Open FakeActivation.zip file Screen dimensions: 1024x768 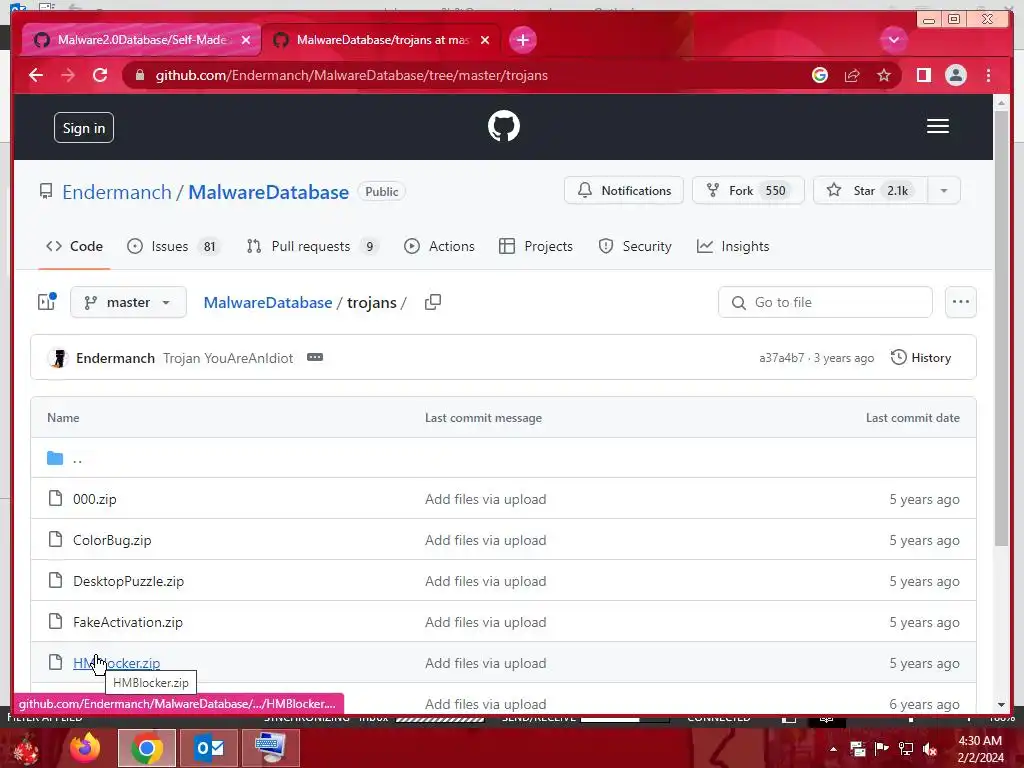click(x=128, y=622)
